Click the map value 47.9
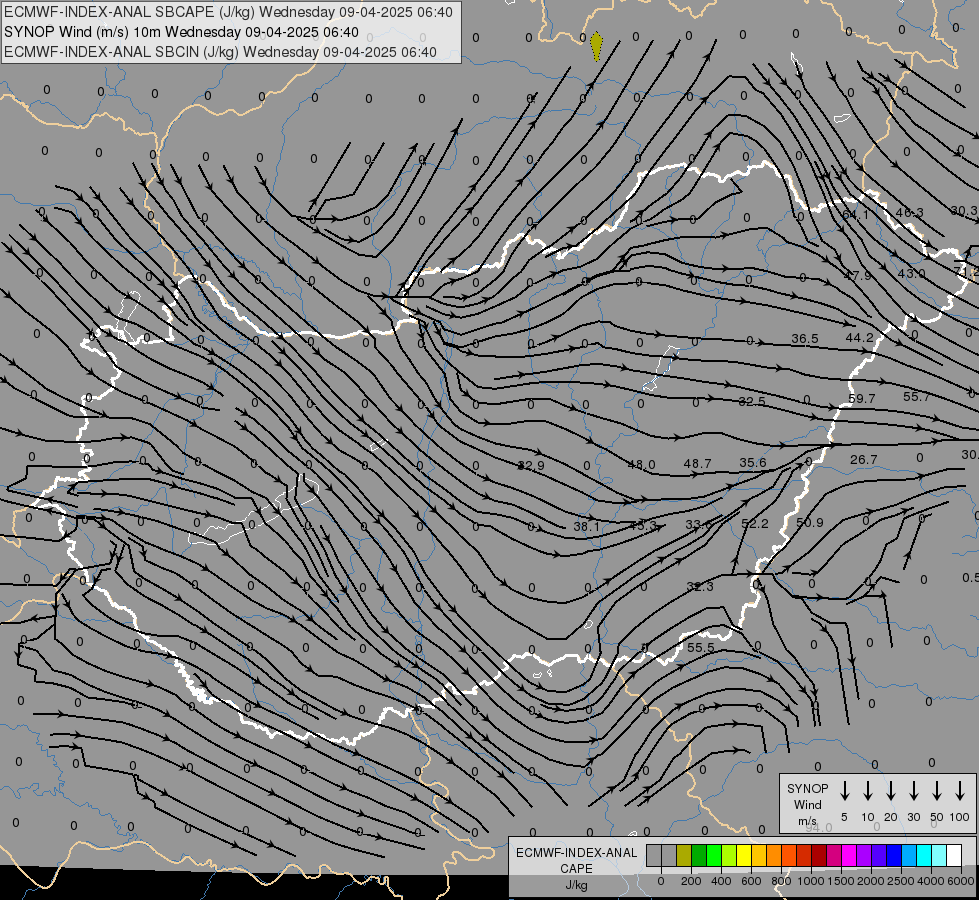 click(857, 275)
